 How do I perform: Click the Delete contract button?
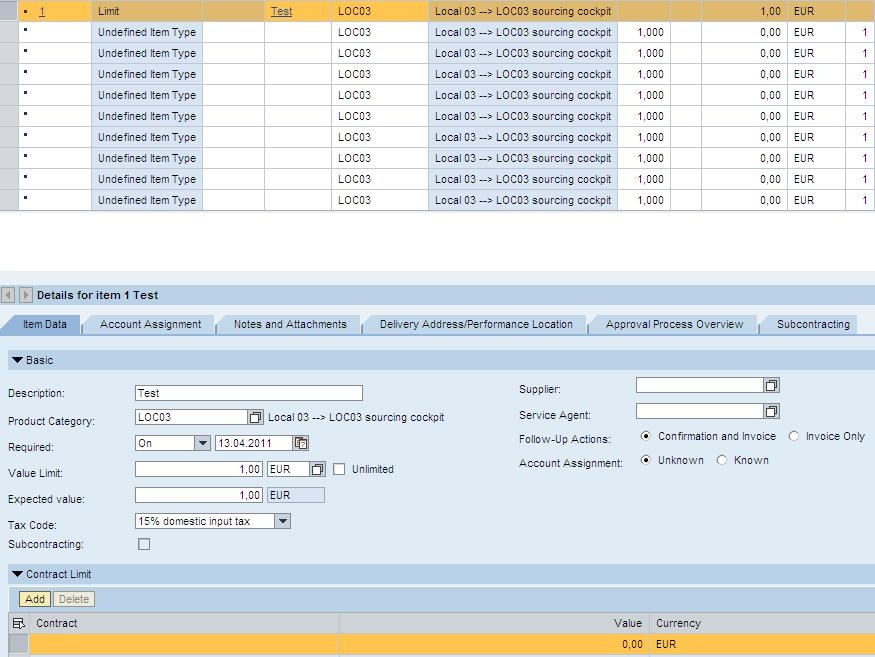coord(74,599)
